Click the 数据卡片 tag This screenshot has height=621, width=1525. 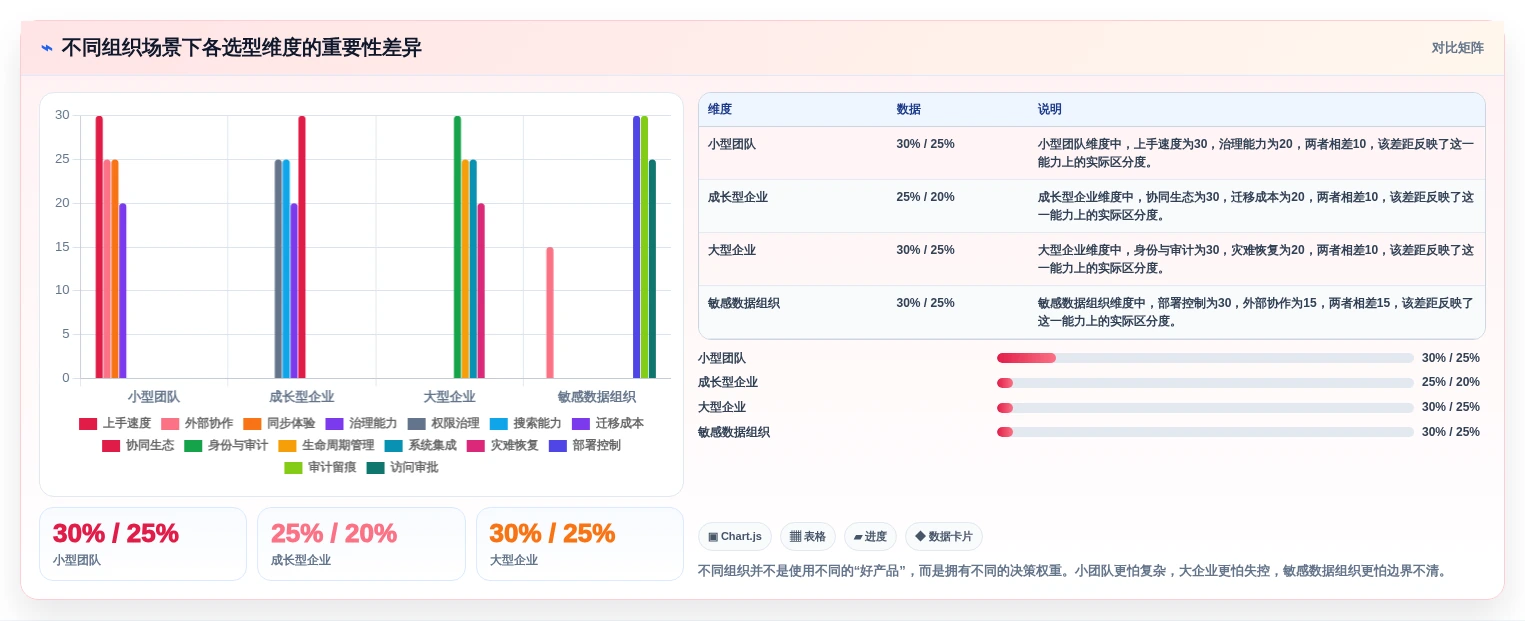[x=944, y=536]
